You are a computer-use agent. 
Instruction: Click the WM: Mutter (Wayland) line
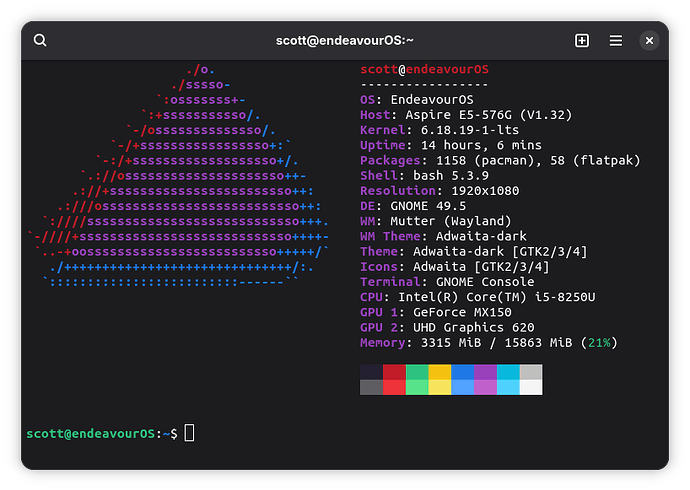(436, 221)
